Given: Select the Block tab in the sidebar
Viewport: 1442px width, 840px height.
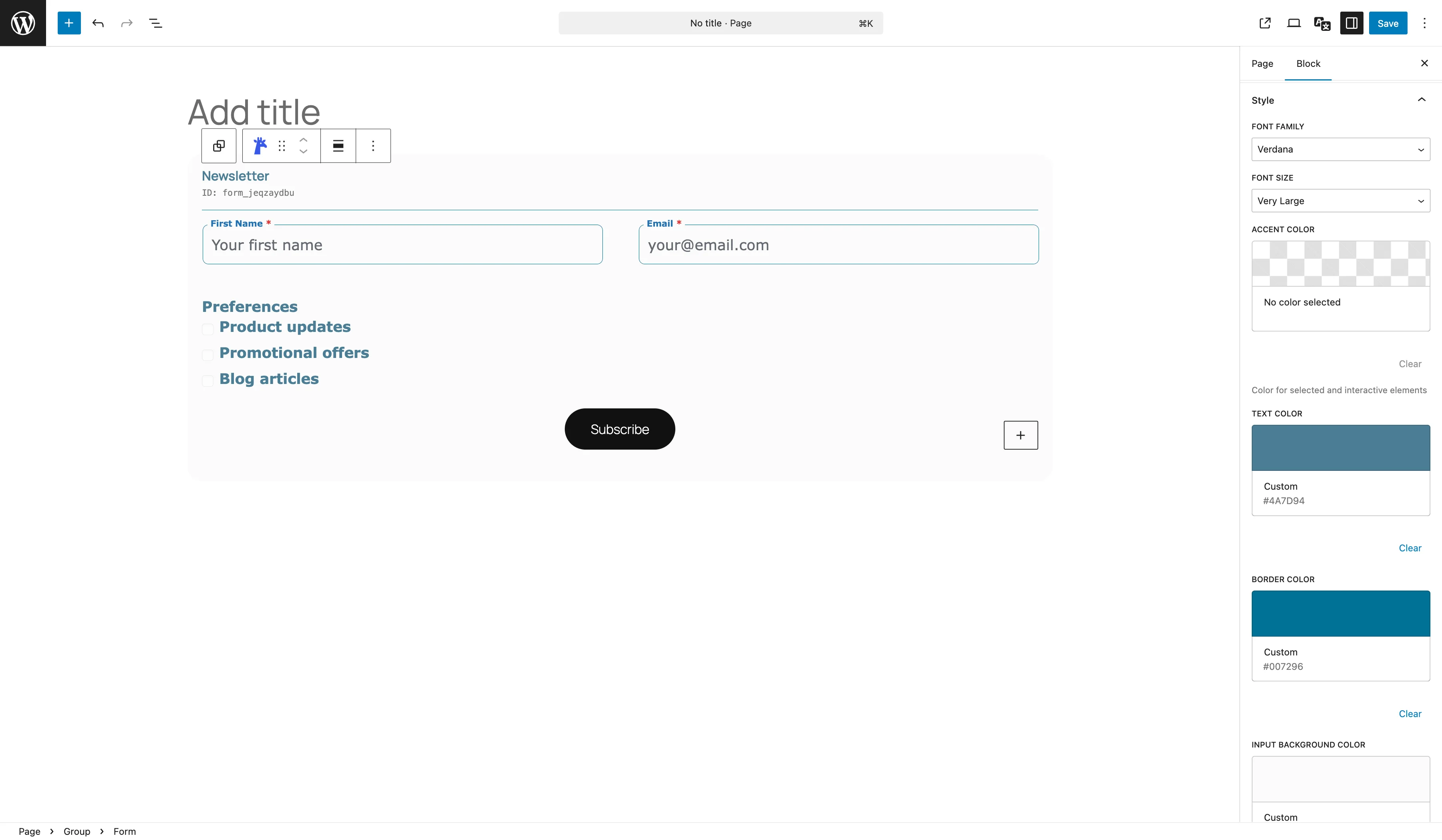Looking at the screenshot, I should (x=1308, y=64).
